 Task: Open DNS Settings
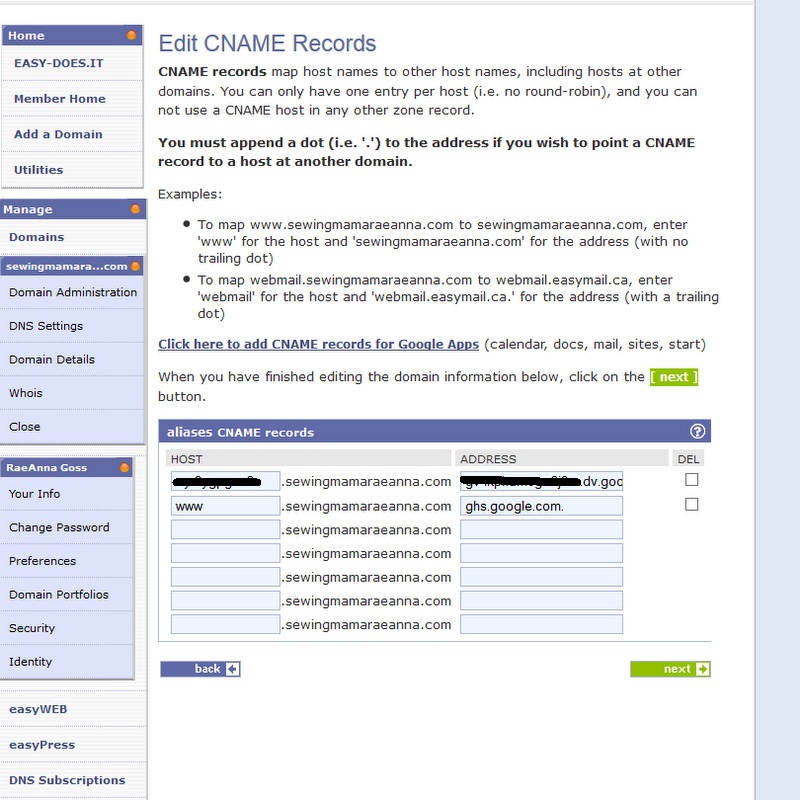pyautogui.click(x=46, y=326)
